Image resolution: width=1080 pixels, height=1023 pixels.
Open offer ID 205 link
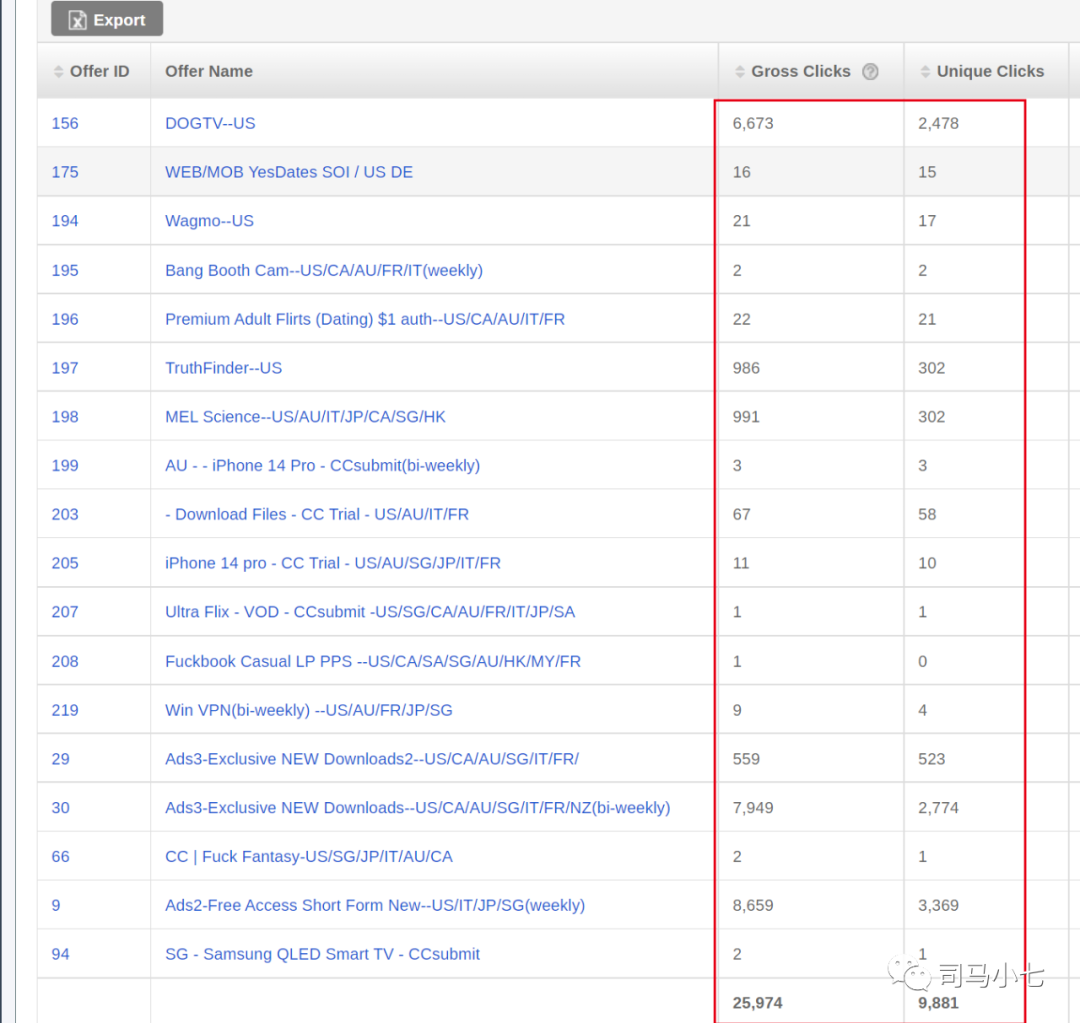[65, 563]
